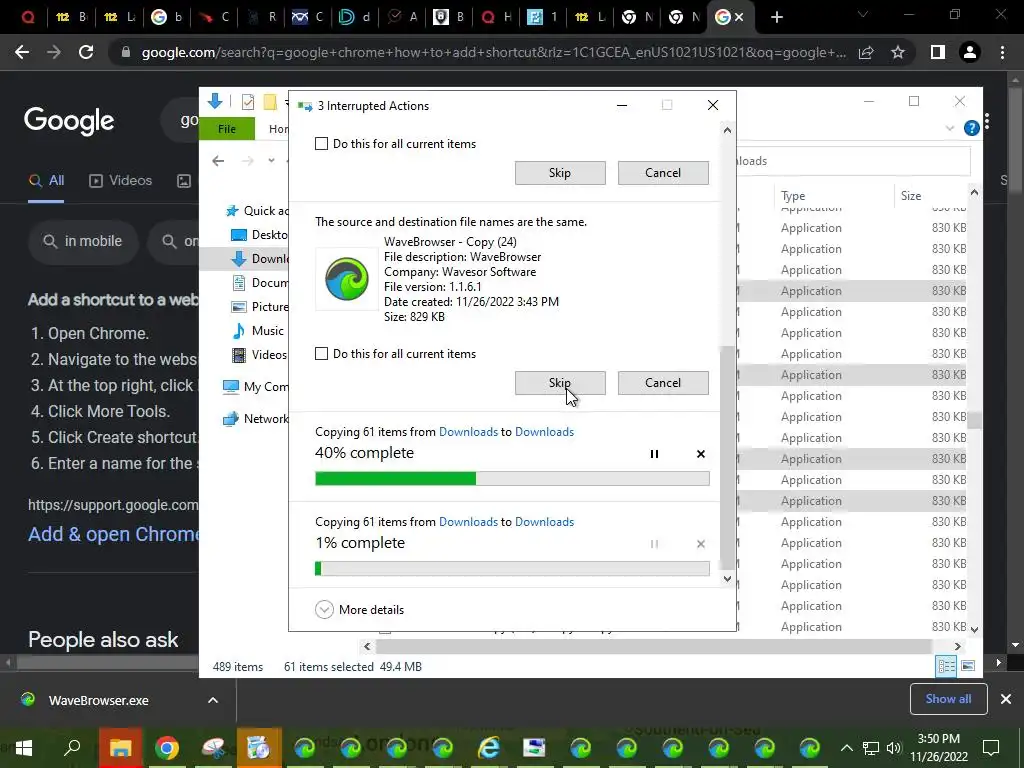Switch Explorer to large icons view

tap(968, 666)
